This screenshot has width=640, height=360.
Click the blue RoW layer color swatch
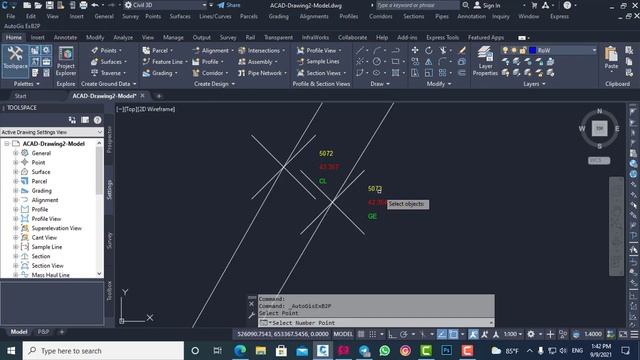533,50
